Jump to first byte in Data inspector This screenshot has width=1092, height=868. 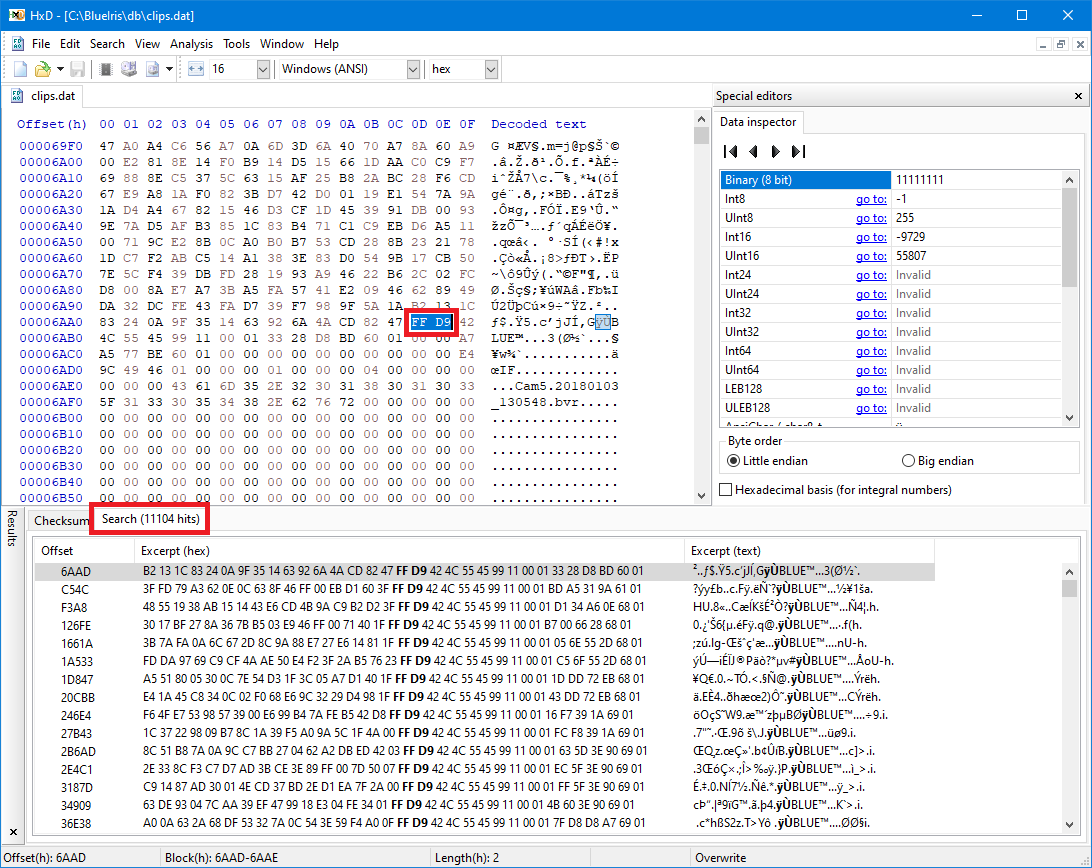pos(730,151)
